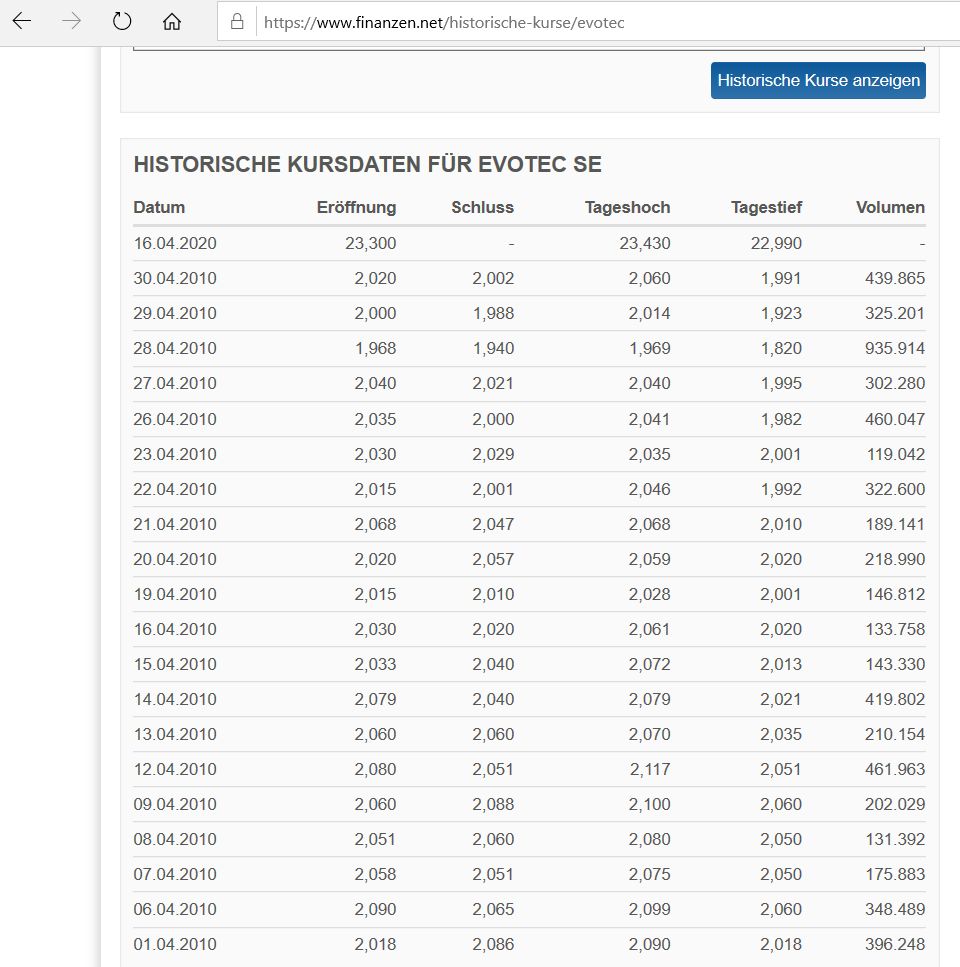This screenshot has width=960, height=967.
Task: Select volume 396.248
Action: pos(895,945)
